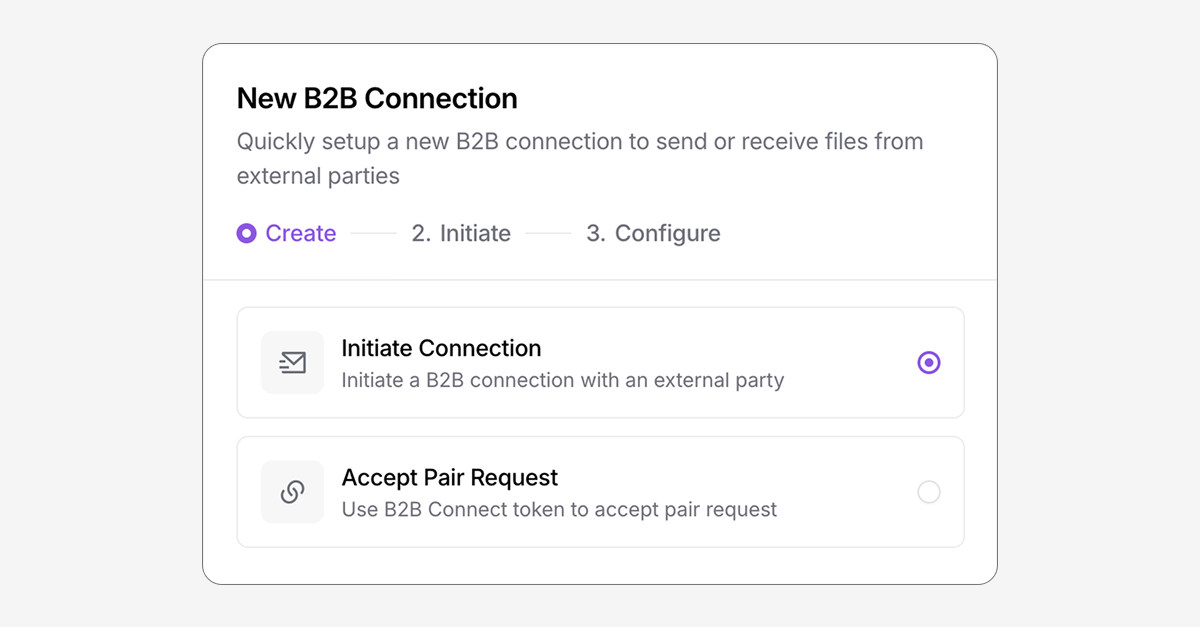Image resolution: width=1200 pixels, height=627 pixels.
Task: Select the Accept Pair Request radio button
Action: point(929,491)
